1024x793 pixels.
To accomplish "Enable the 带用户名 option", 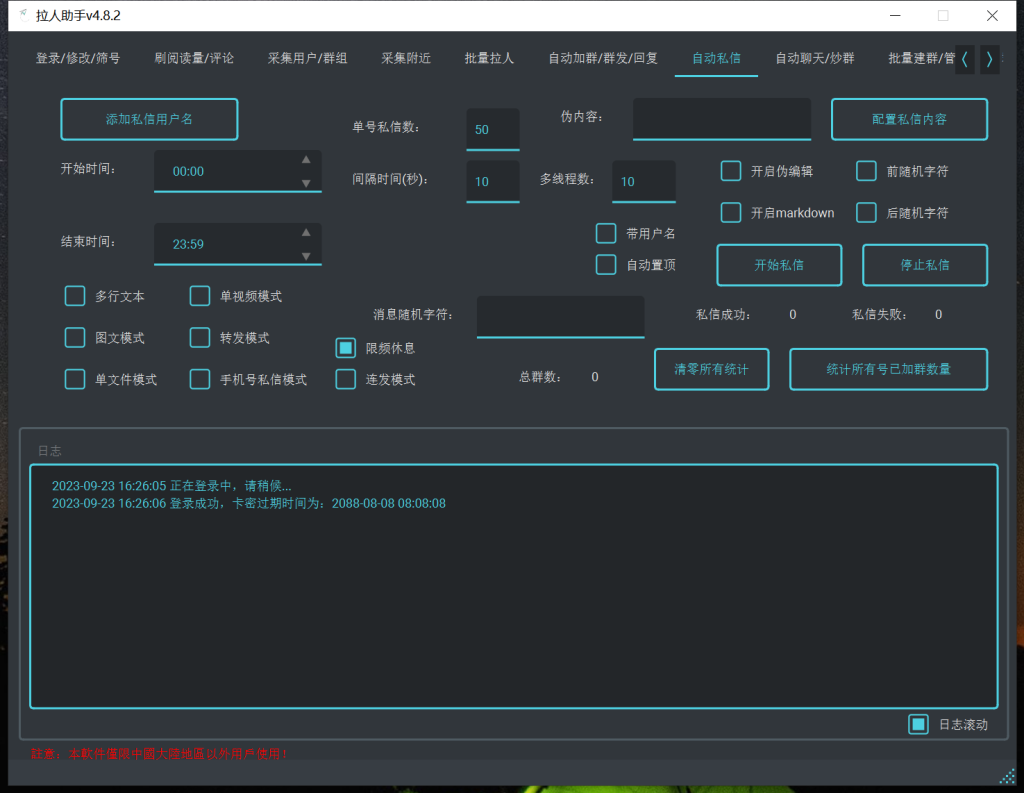I will tap(605, 233).
